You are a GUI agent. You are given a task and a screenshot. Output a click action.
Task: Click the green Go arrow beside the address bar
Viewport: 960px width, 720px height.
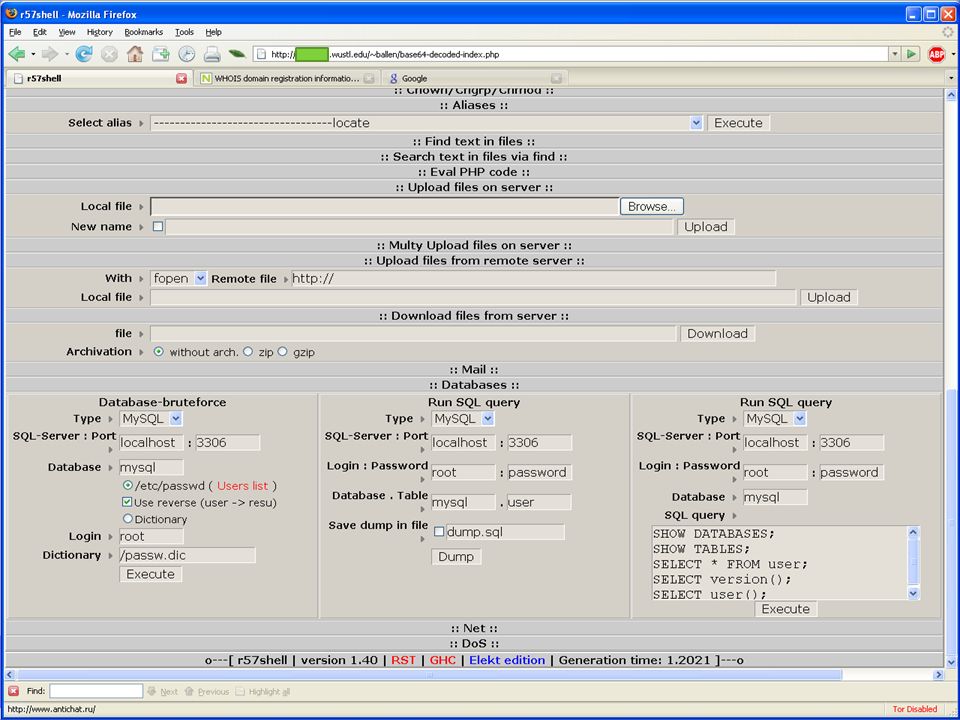[x=912, y=54]
